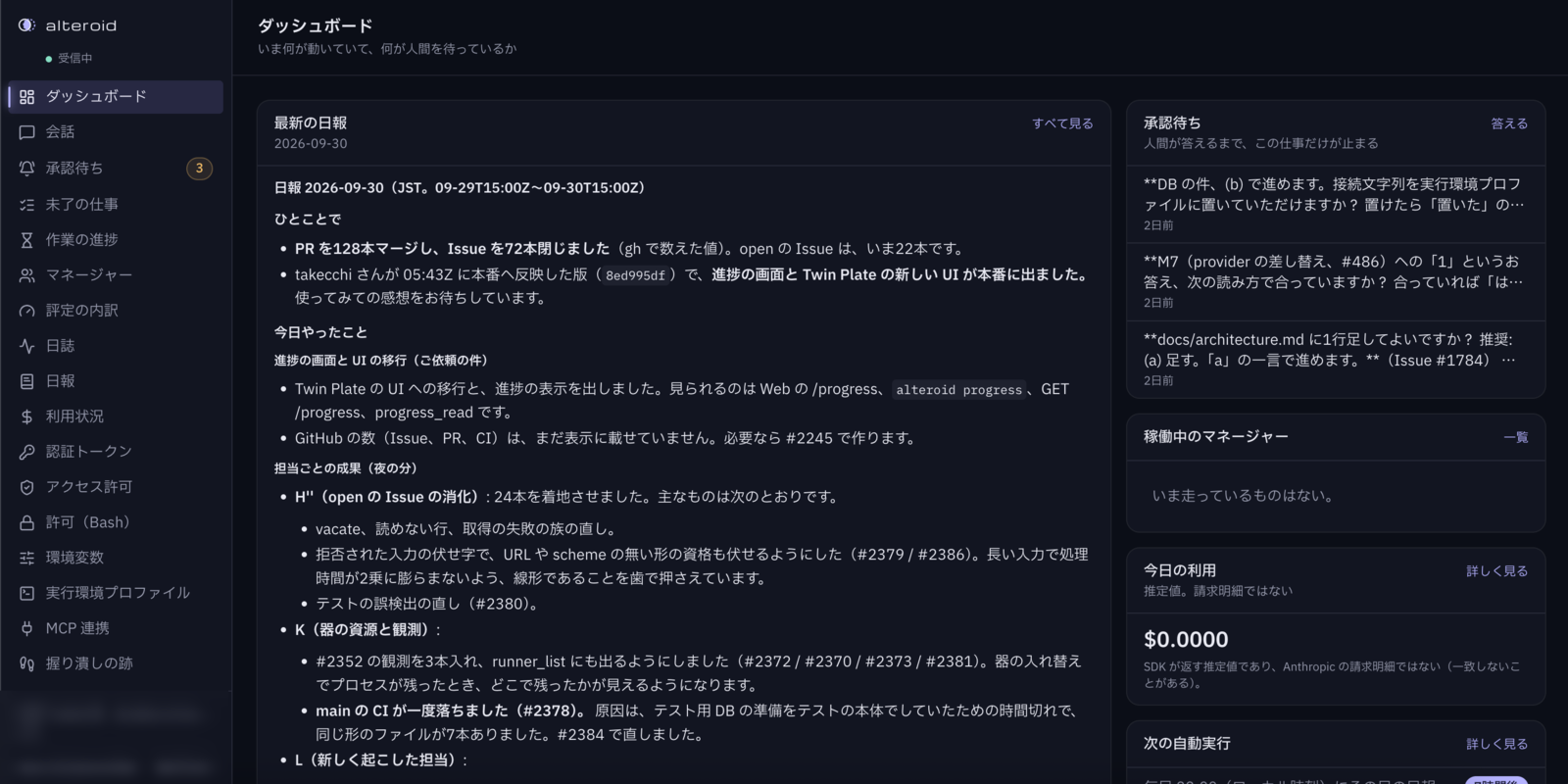Select the 承認待ち bell icon in sidebar
This screenshot has height=784, width=1568.
coord(26,169)
